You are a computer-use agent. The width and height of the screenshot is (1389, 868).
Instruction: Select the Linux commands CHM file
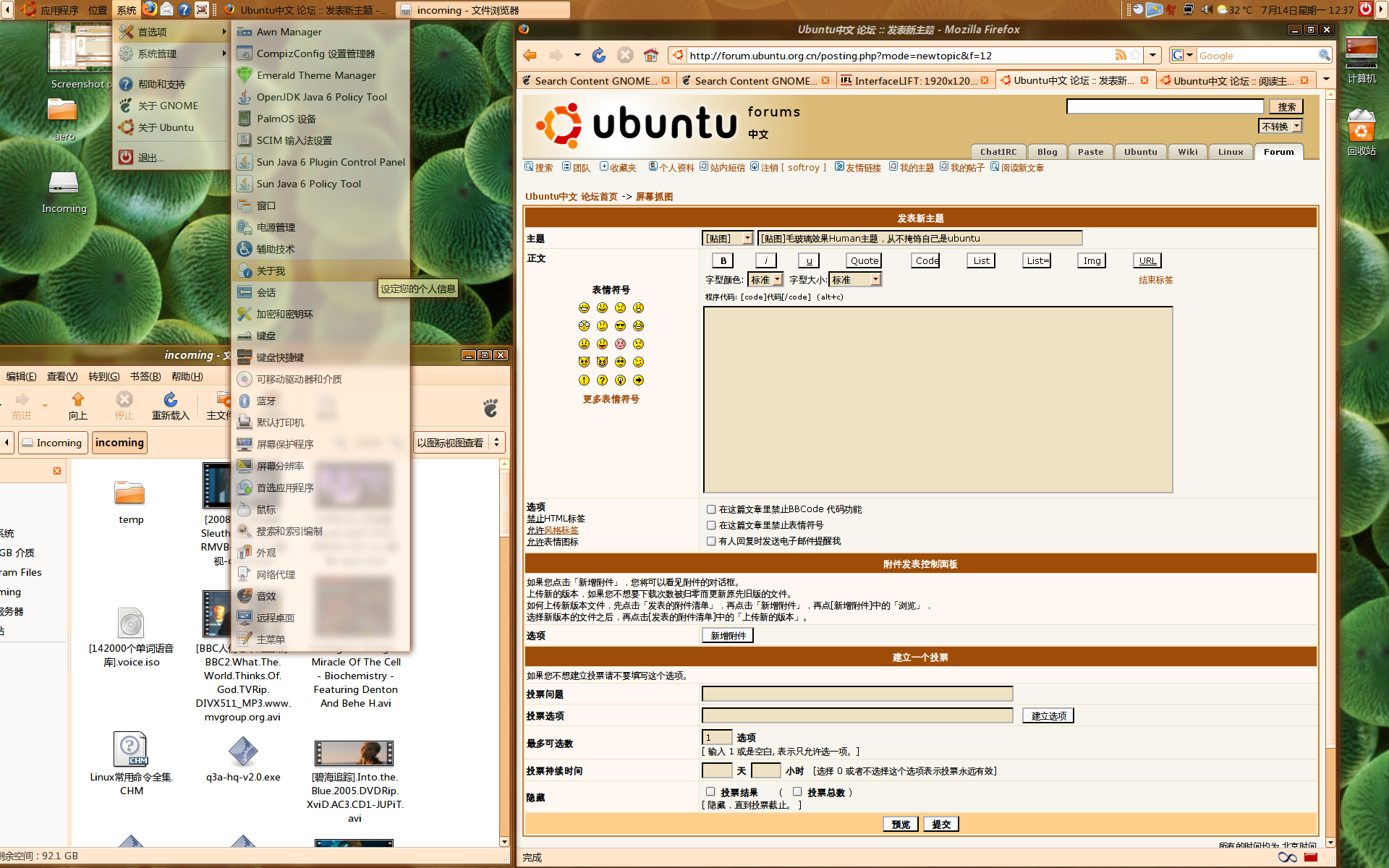click(131, 763)
